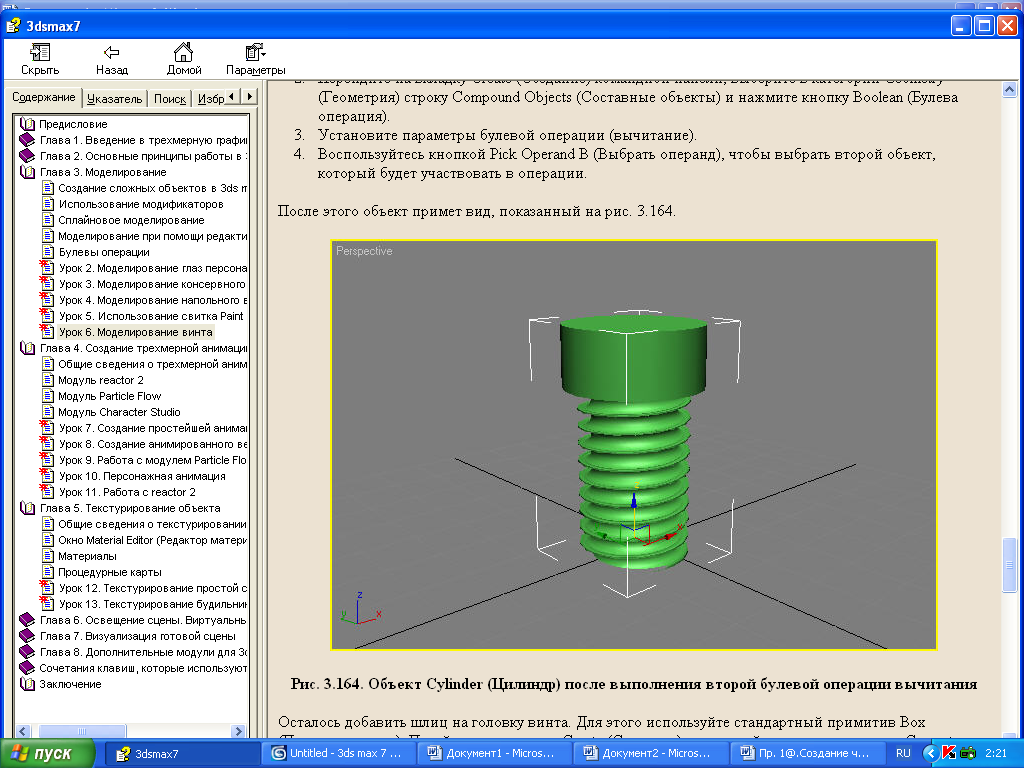Screen dimensions: 1024x768
Task: Open Модуль reactor 2 topic
Action: (x=101, y=380)
